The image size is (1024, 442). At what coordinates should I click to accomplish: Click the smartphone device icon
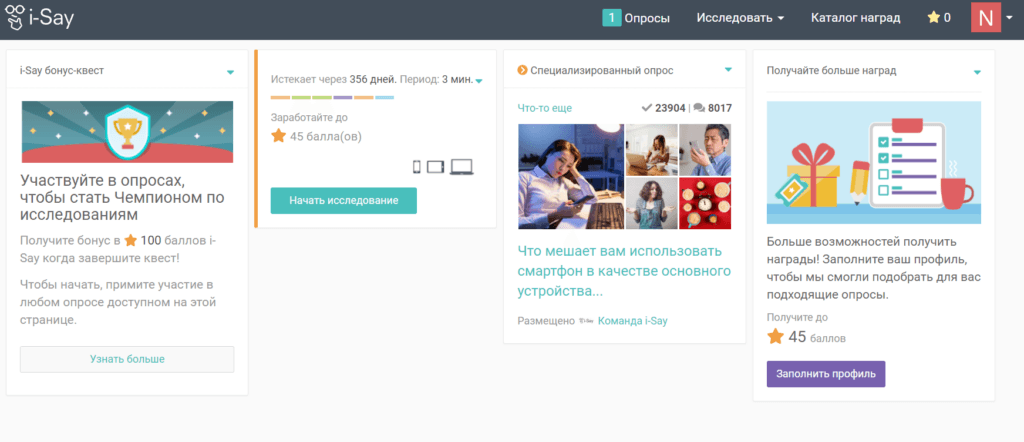[x=417, y=167]
